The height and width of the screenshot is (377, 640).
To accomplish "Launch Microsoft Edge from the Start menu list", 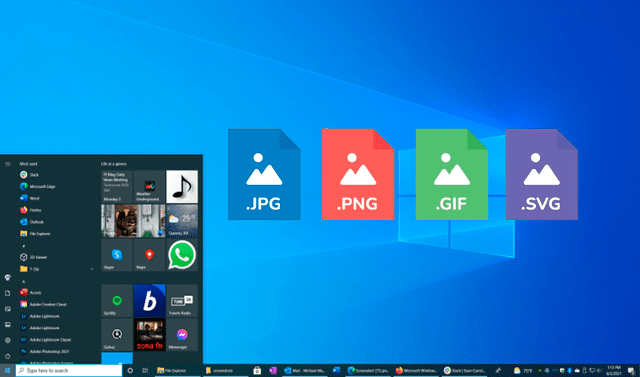I will click(38, 186).
